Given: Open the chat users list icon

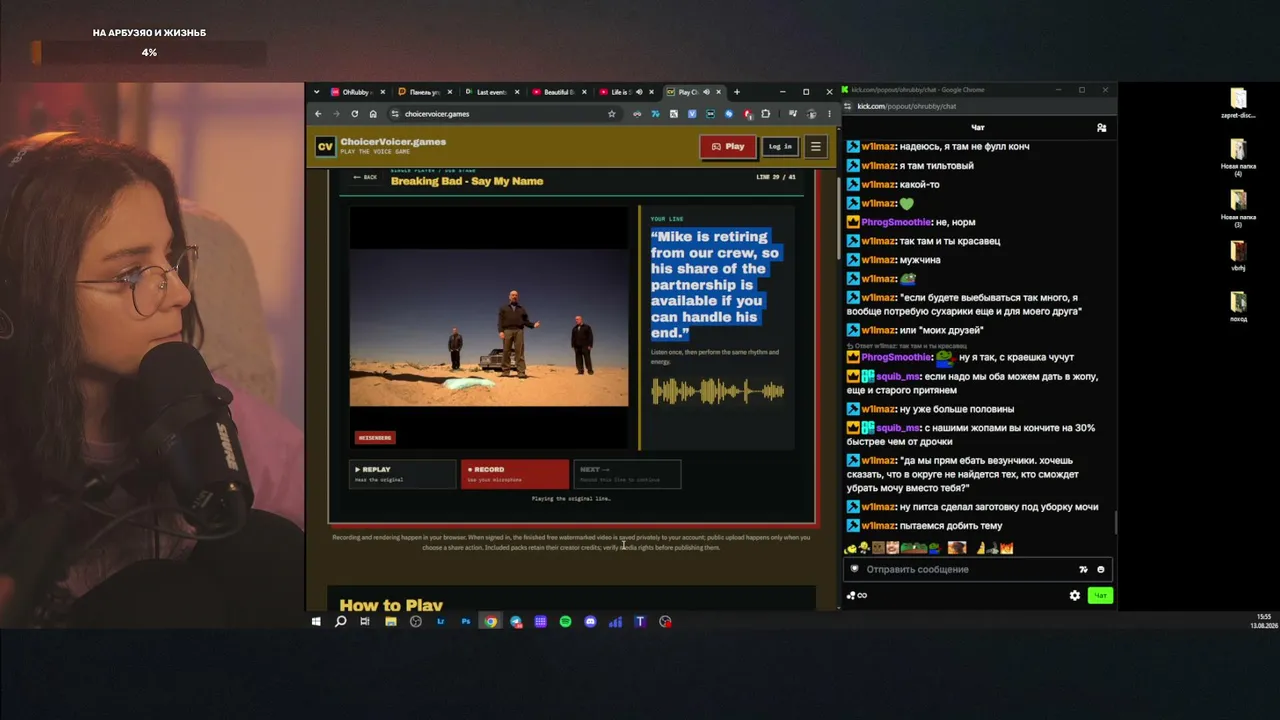Looking at the screenshot, I should [x=1102, y=128].
